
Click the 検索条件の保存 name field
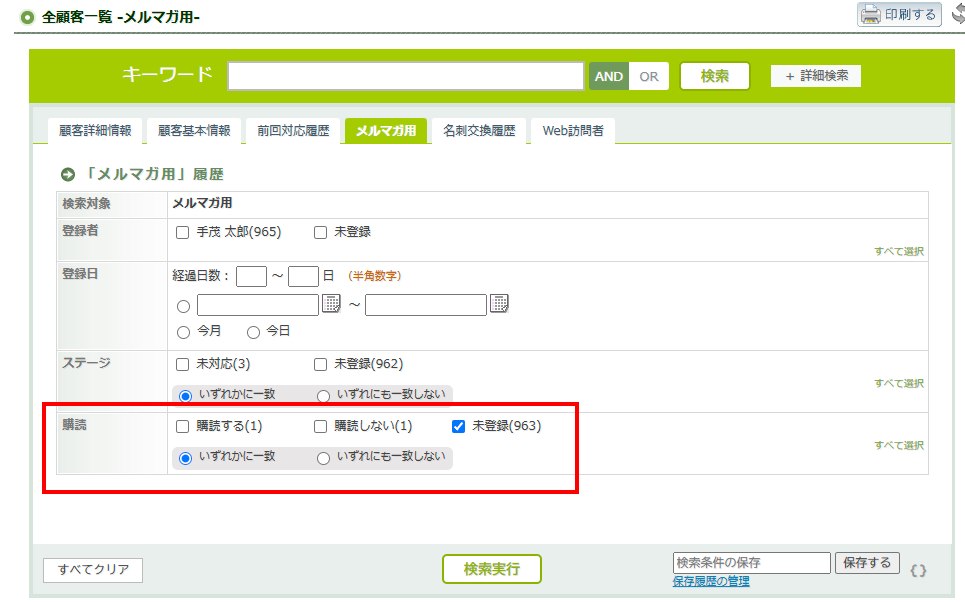752,563
